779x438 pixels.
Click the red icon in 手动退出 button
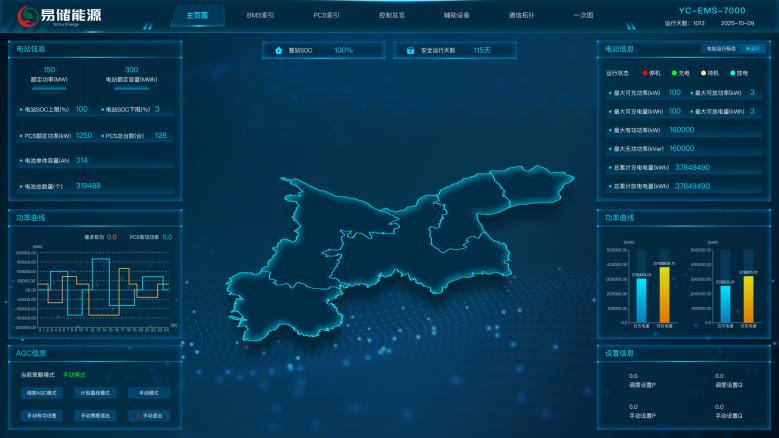pos(138,416)
